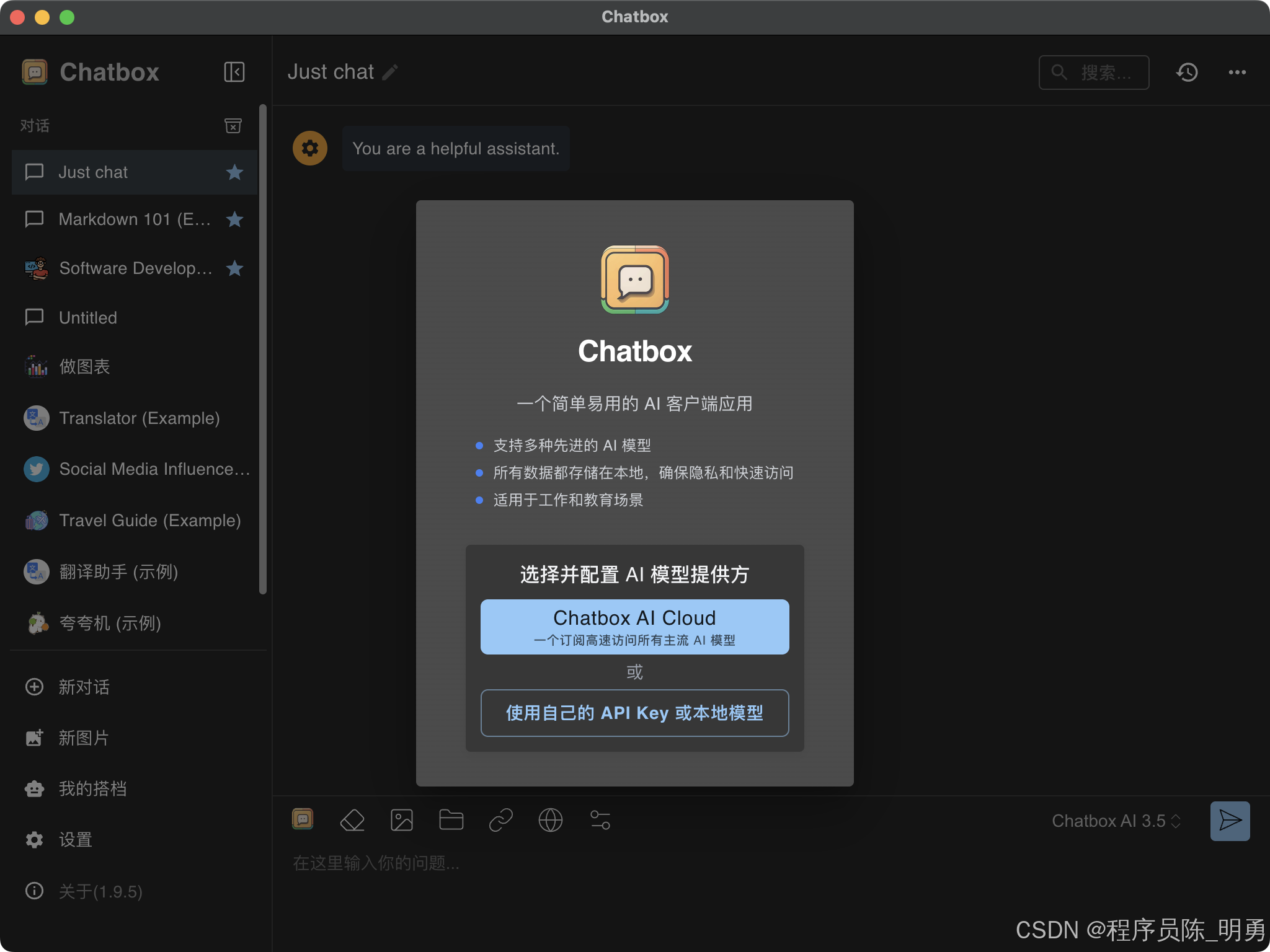Open the three-dot options menu
Image resolution: width=1270 pixels, height=952 pixels.
coord(1237,72)
